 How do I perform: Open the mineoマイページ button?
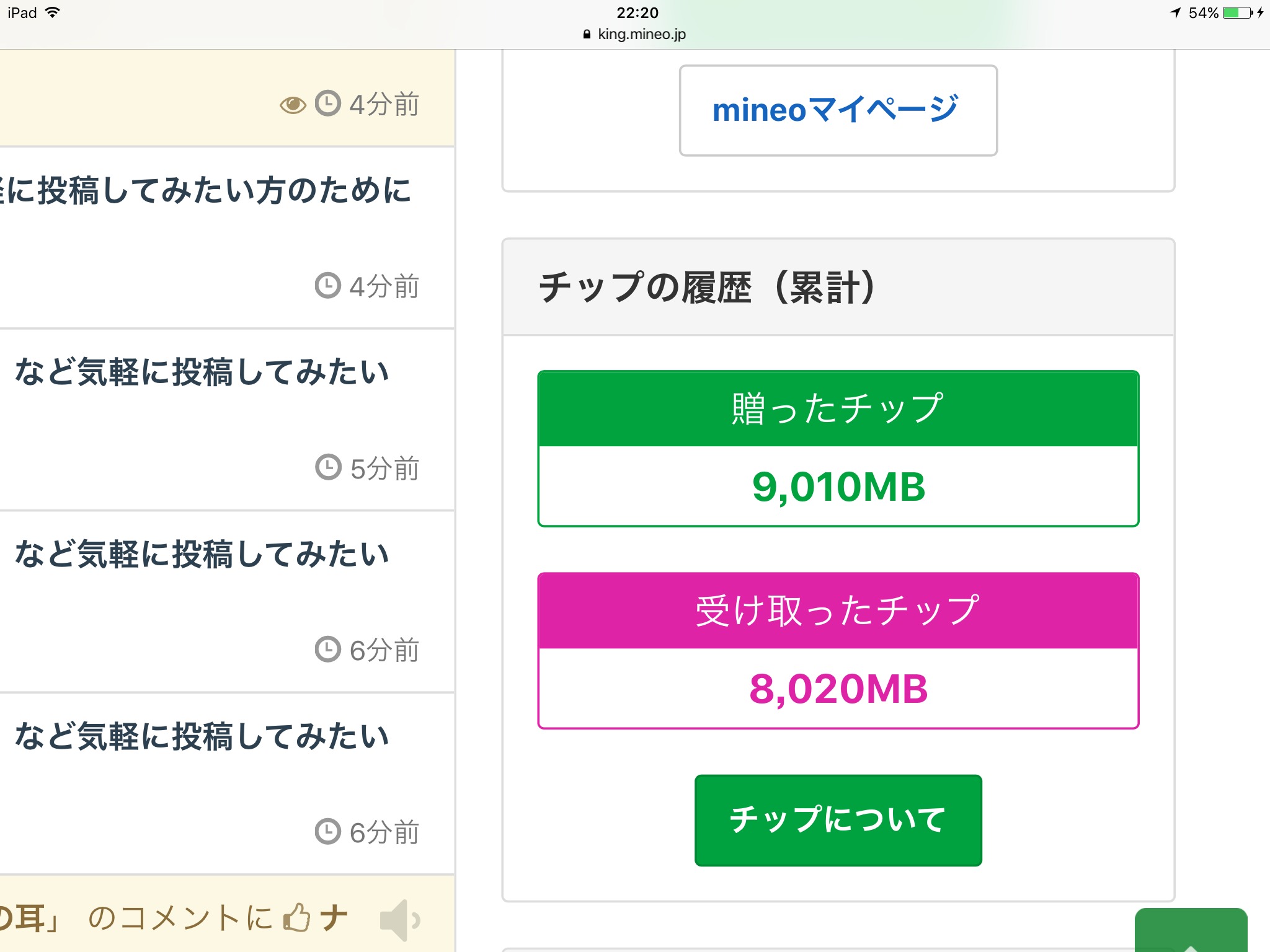pyautogui.click(x=838, y=110)
